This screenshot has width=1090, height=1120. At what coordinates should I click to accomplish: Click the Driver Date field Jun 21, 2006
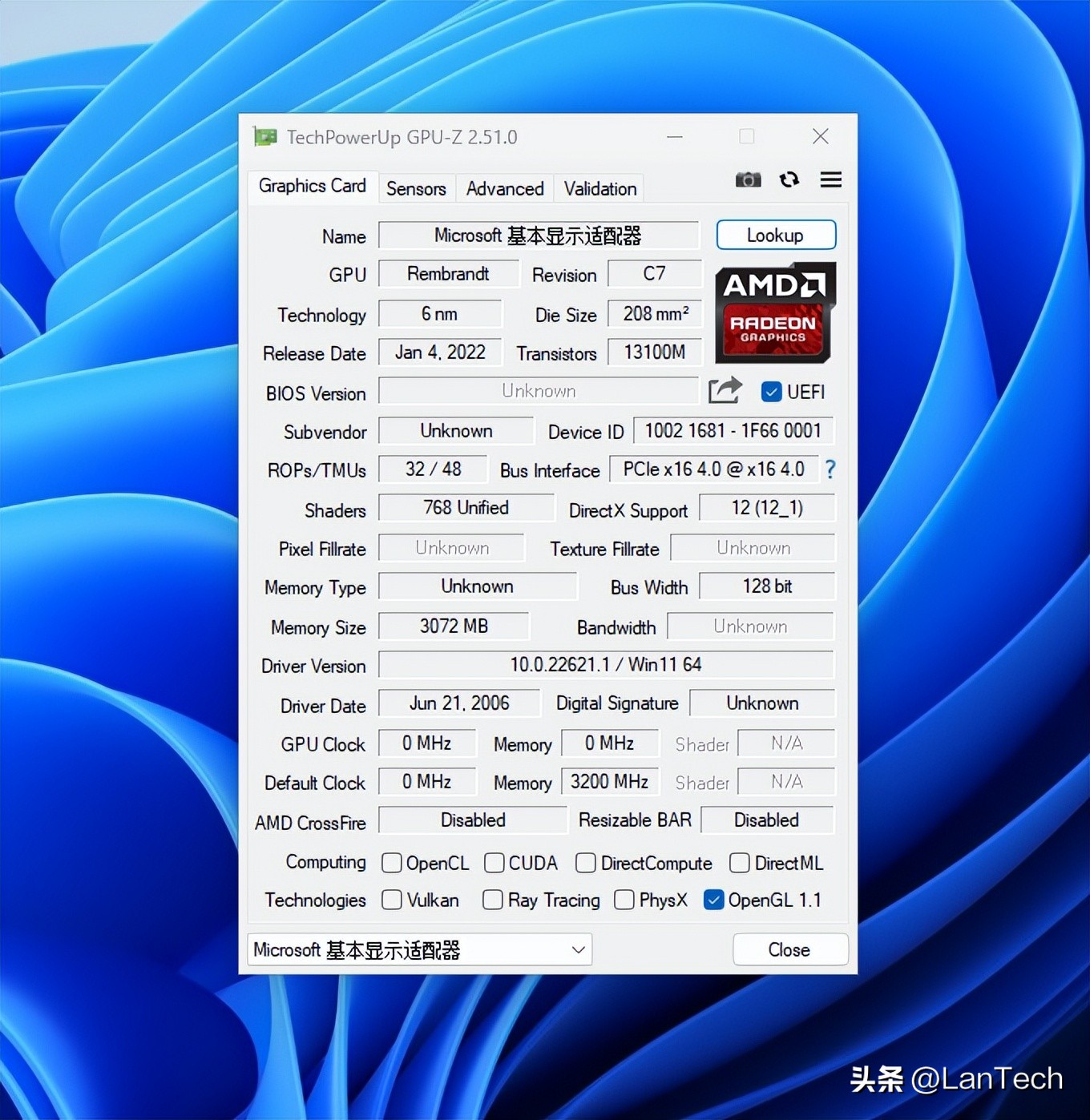click(459, 703)
